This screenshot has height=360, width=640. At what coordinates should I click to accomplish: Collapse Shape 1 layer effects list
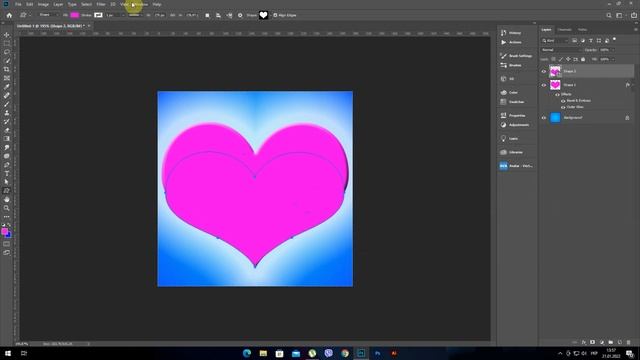(x=633, y=85)
